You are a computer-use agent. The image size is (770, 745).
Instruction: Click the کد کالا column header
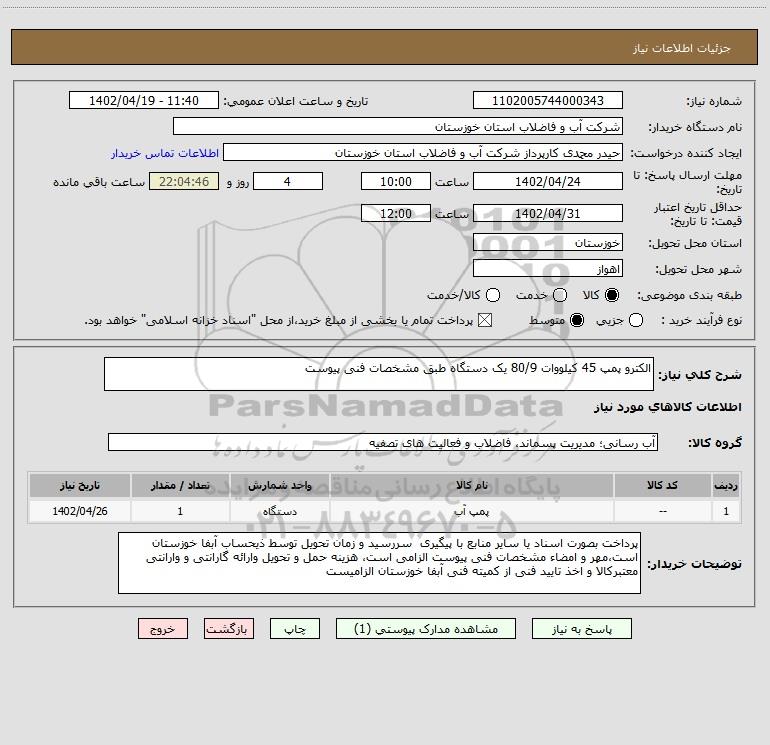[x=662, y=485]
